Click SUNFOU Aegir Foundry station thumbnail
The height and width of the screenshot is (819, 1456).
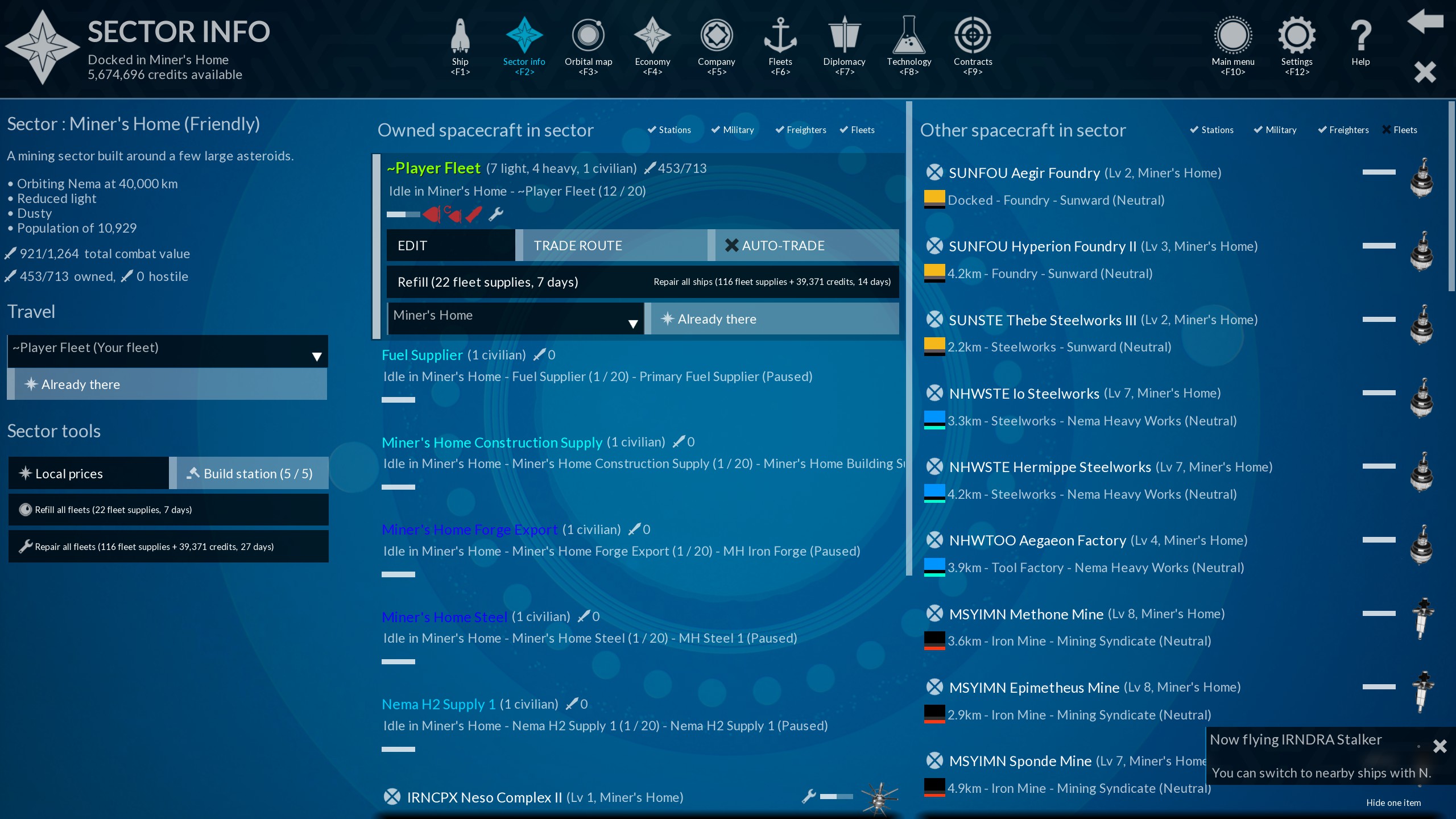[x=1421, y=179]
